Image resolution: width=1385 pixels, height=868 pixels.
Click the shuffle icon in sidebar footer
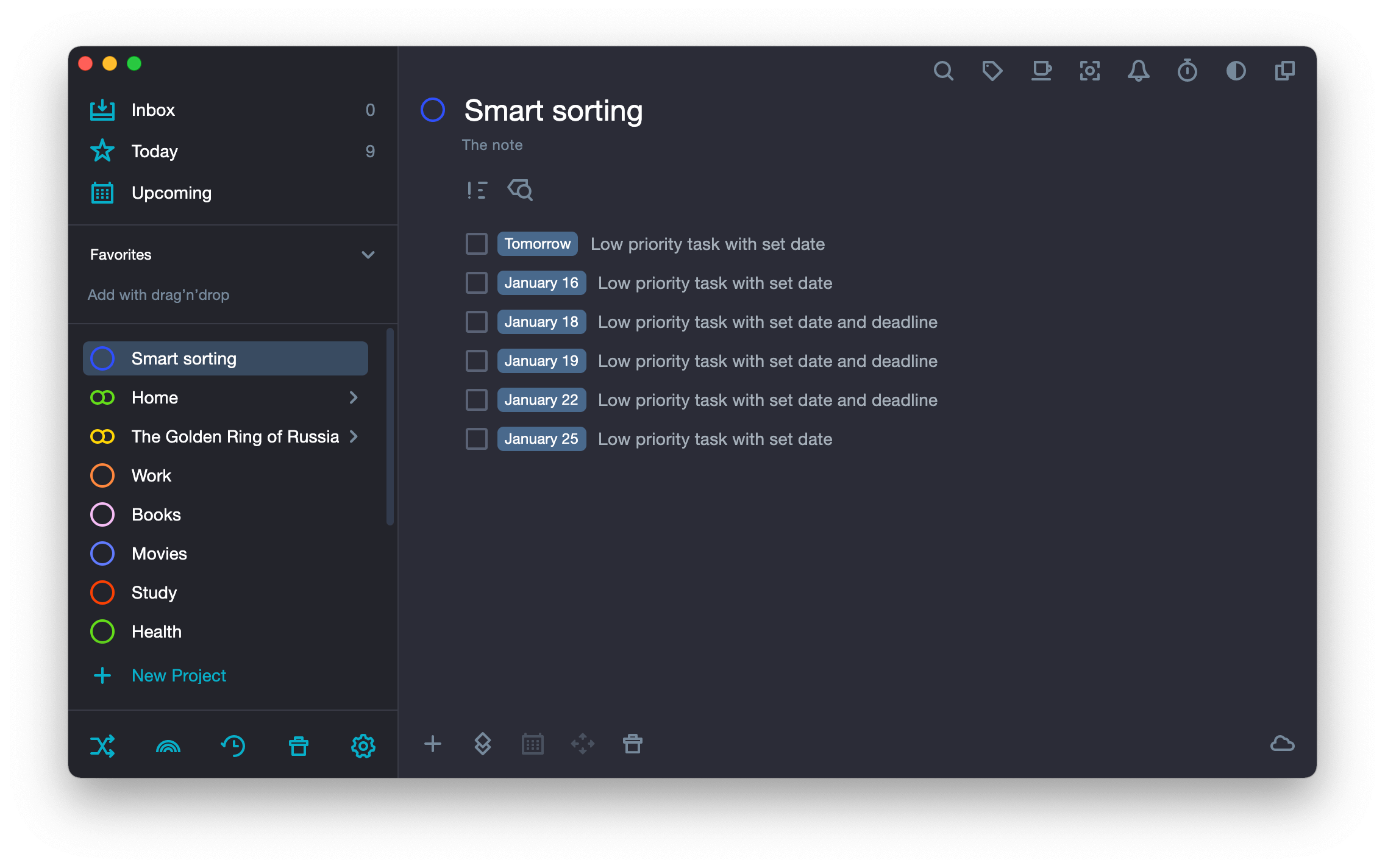click(x=102, y=745)
